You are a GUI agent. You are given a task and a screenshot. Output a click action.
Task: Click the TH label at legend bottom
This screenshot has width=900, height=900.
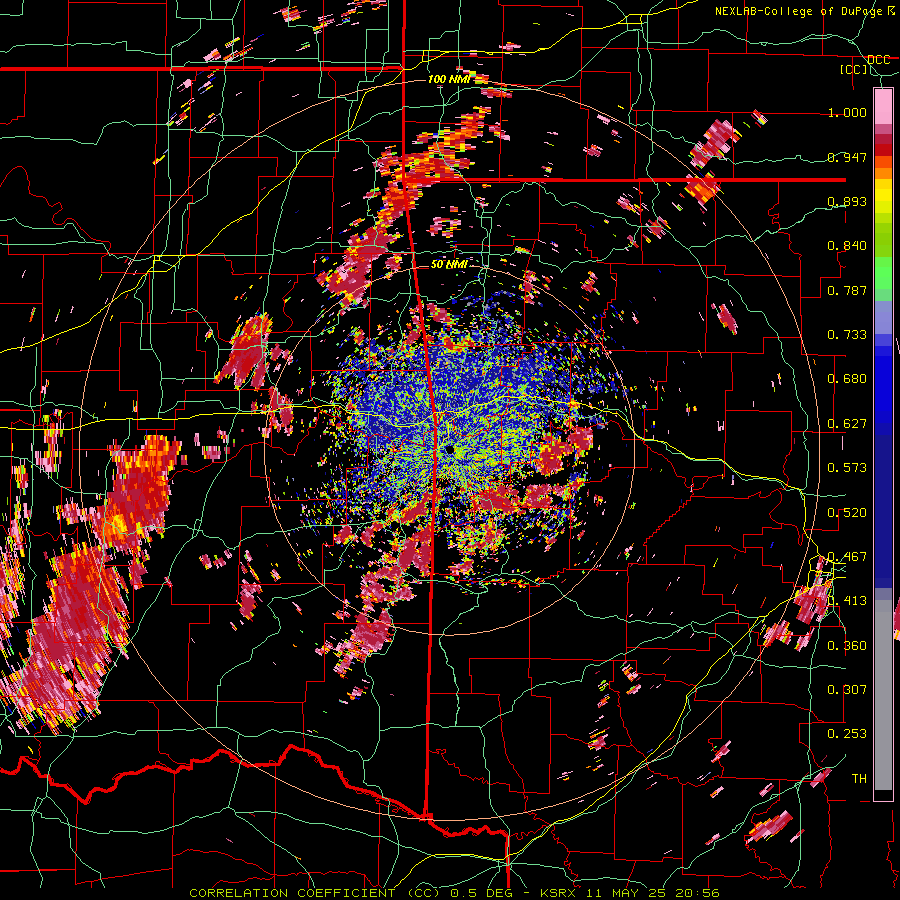click(859, 779)
